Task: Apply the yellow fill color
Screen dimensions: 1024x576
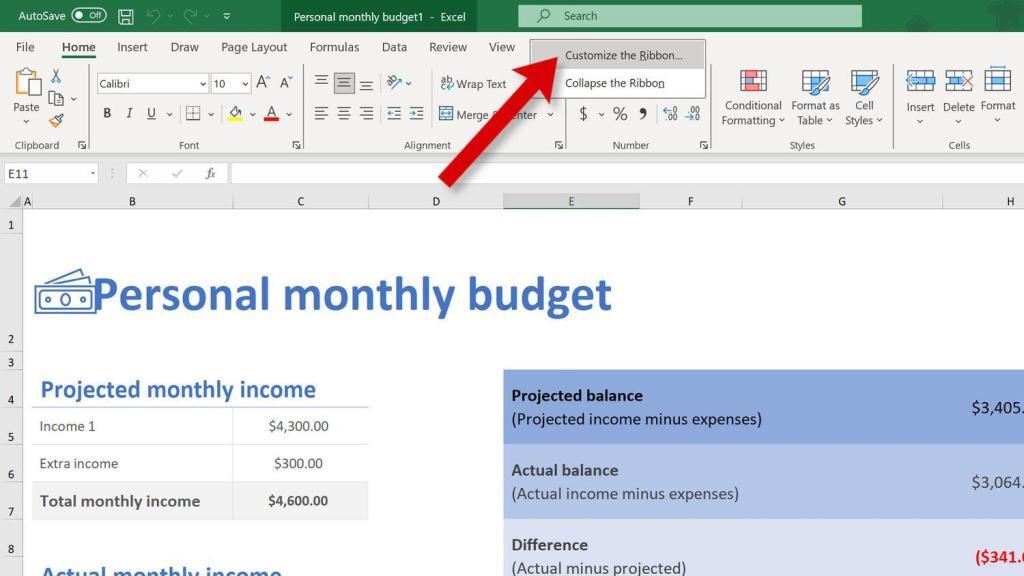Action: 235,114
